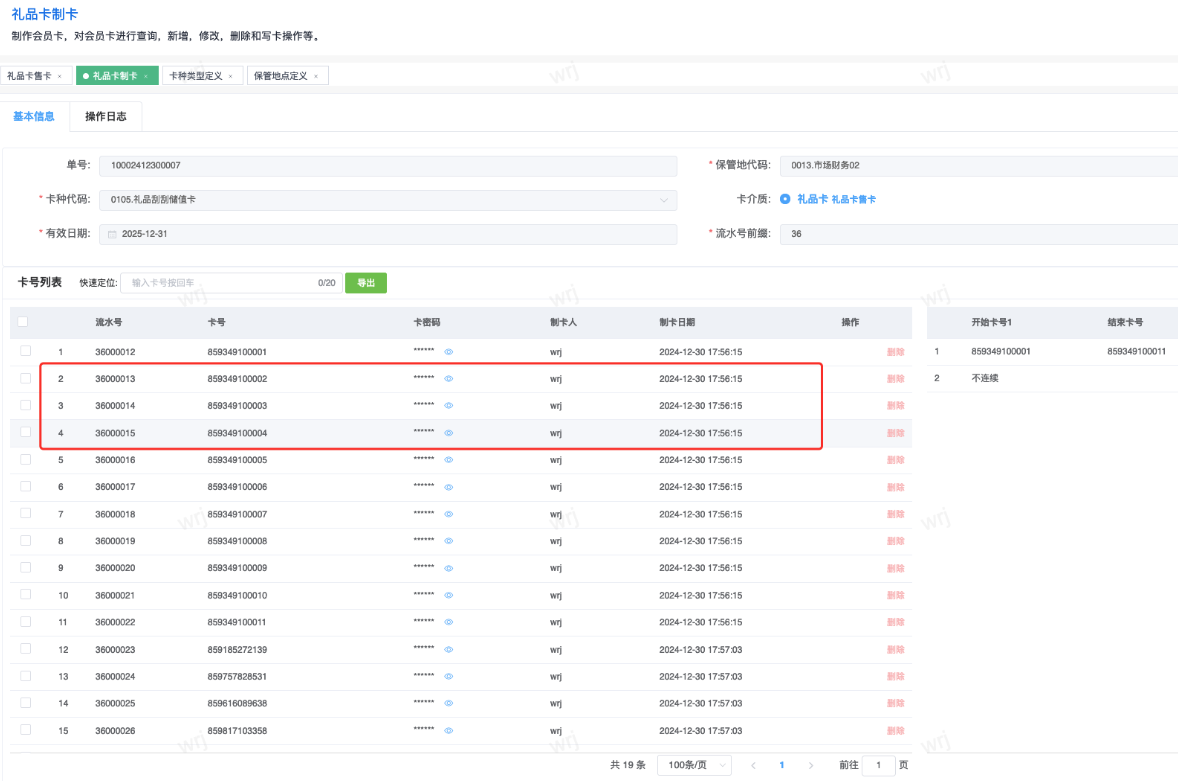Reveal password for card 859349100001
Image resolution: width=1178 pixels, height=781 pixels.
click(x=449, y=352)
